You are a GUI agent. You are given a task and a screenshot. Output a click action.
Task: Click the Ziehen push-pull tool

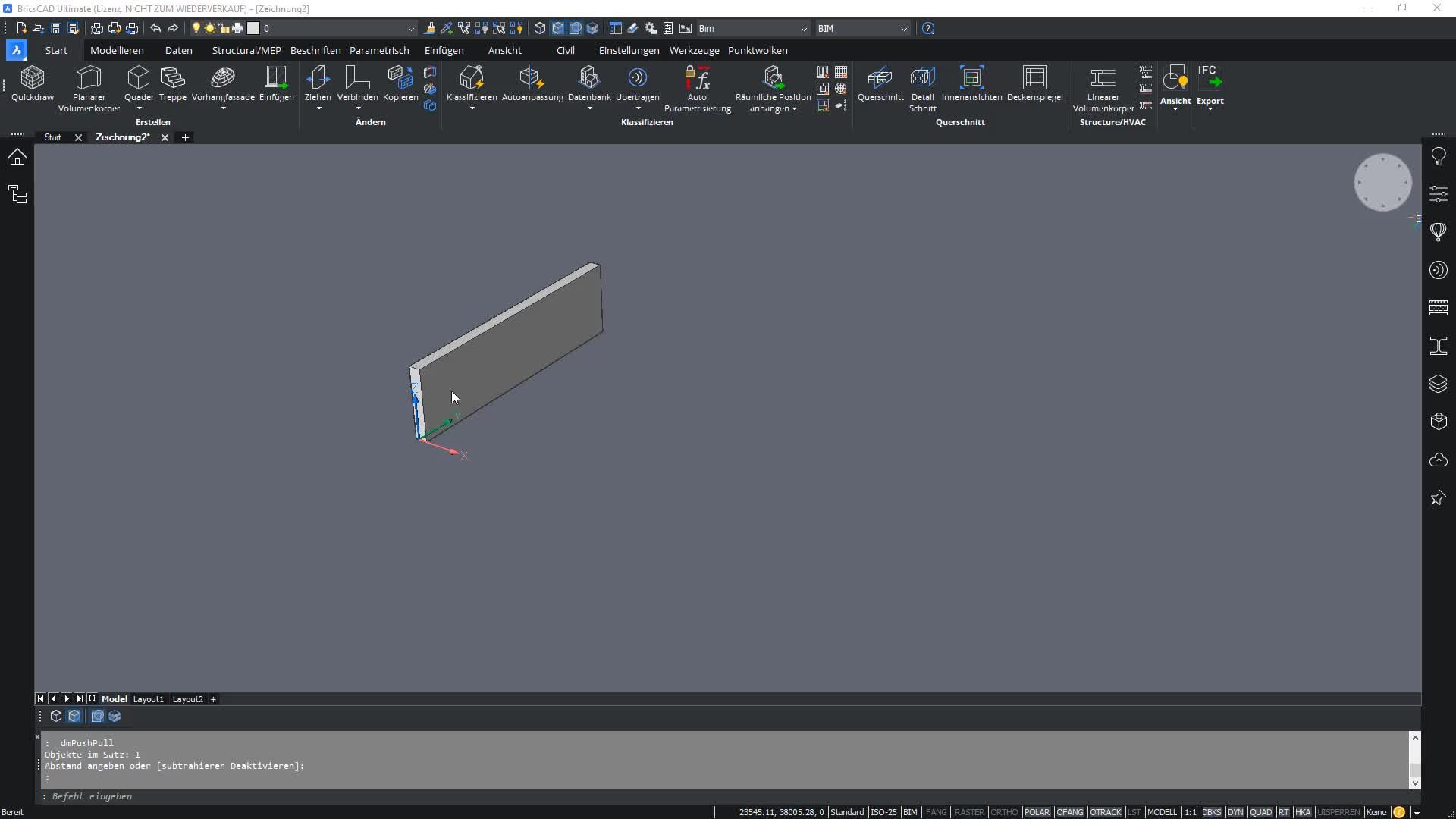tap(318, 83)
